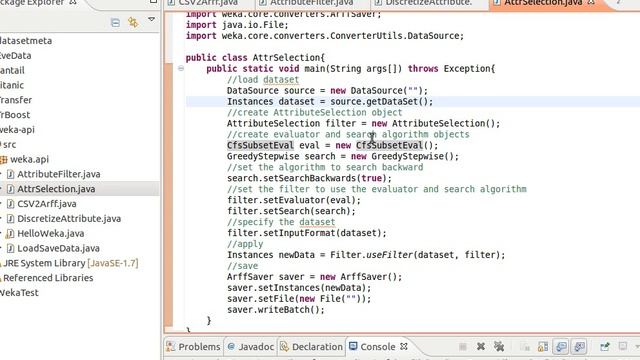Switch to the Declaration tab
Viewport: 640px width, 360px height.
pyautogui.click(x=311, y=347)
